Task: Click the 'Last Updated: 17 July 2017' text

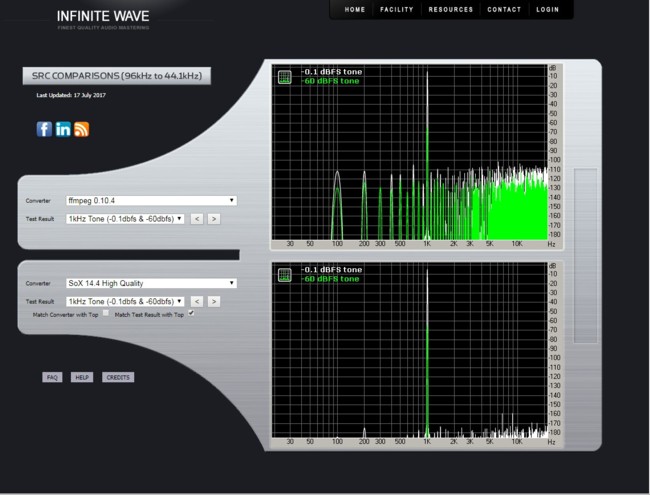Action: [71, 95]
